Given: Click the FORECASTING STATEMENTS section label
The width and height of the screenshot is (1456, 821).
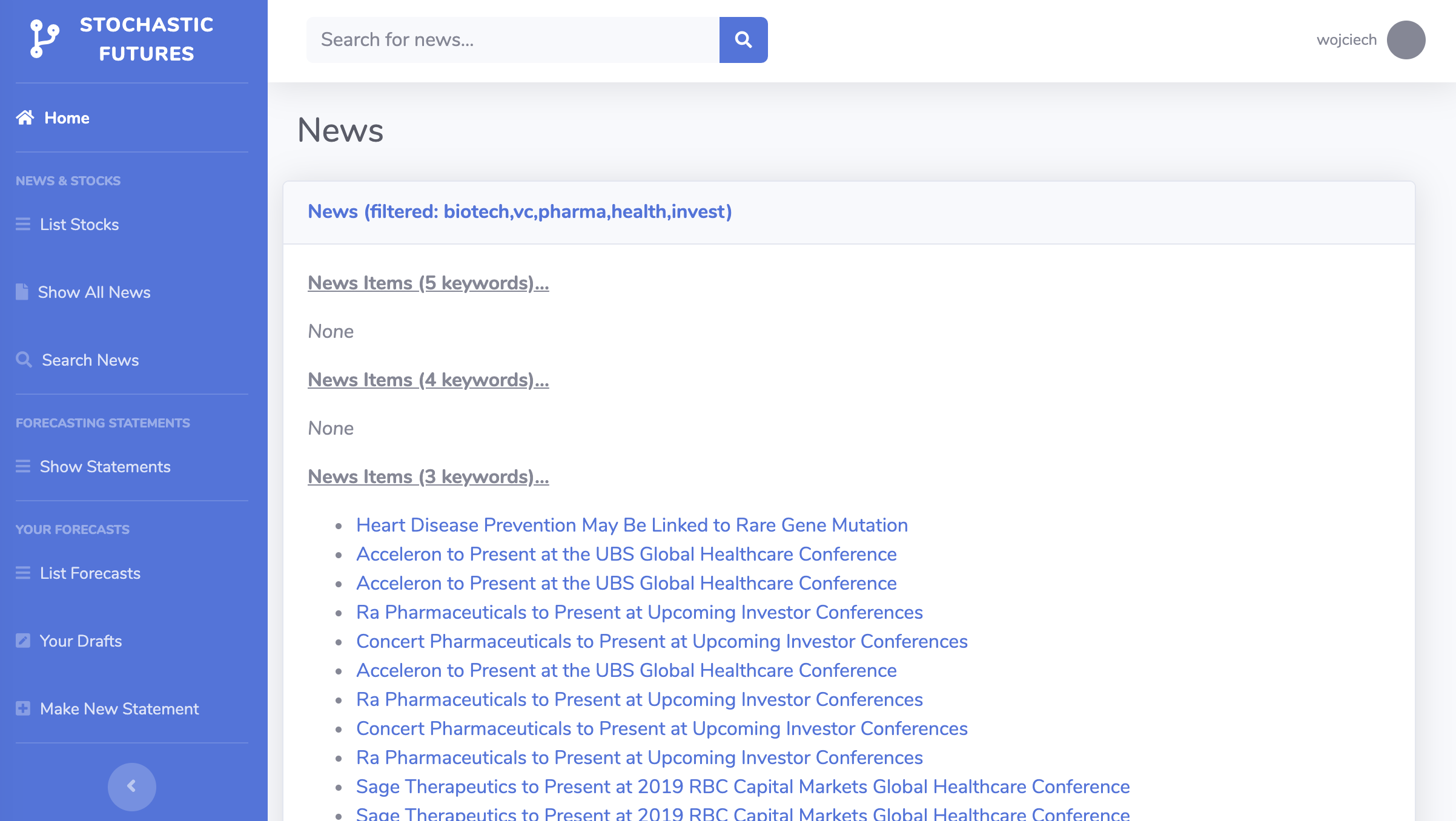Looking at the screenshot, I should pos(103,423).
